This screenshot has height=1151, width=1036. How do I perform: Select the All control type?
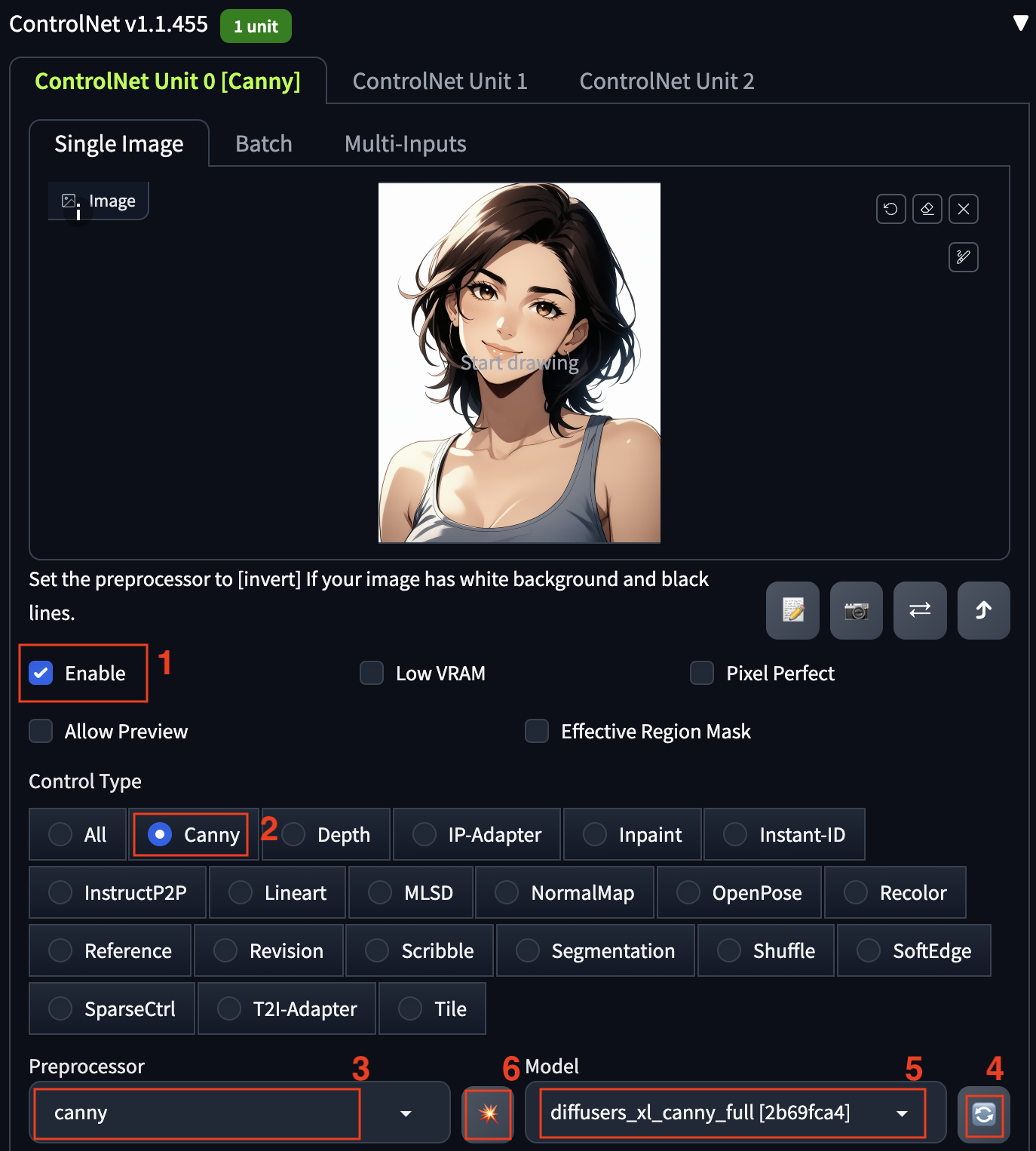tap(78, 834)
